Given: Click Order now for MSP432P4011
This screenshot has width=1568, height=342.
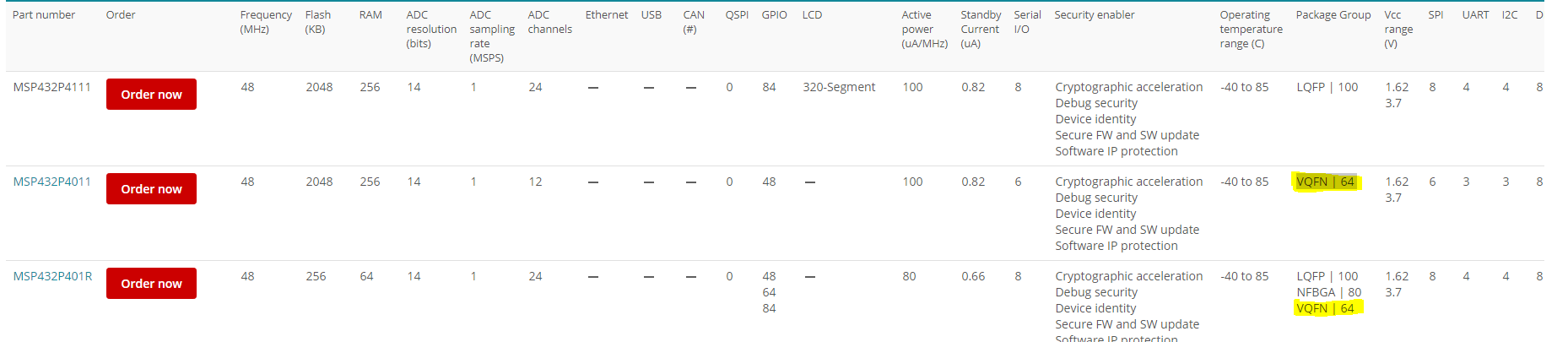Looking at the screenshot, I should (x=151, y=189).
